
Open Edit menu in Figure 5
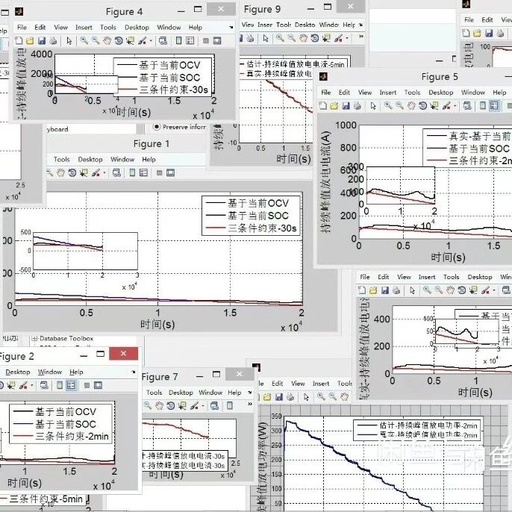tap(344, 92)
